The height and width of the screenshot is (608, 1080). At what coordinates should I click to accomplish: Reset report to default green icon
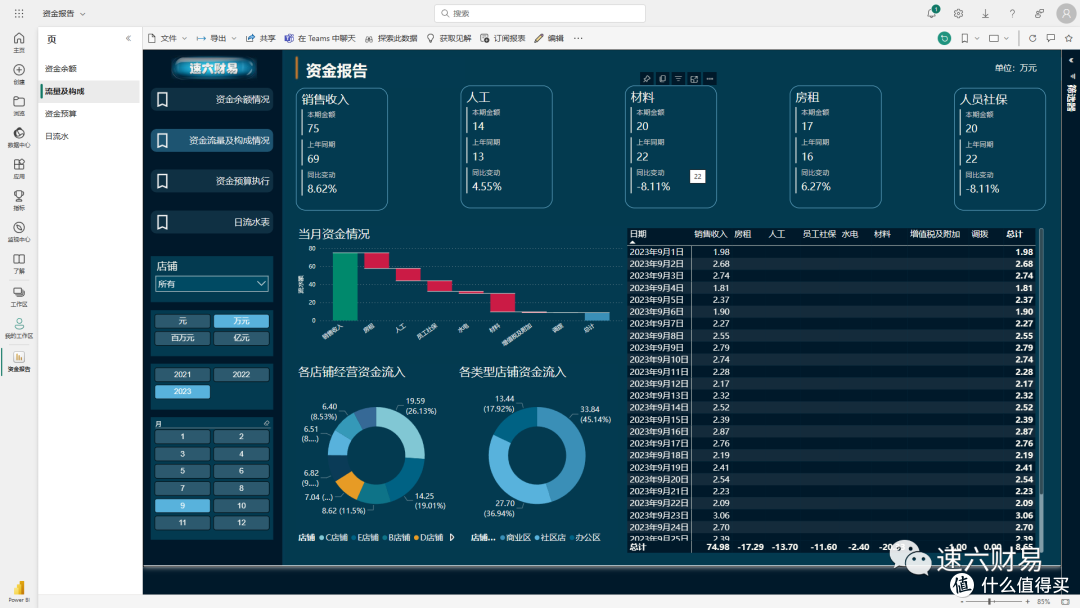pos(944,39)
